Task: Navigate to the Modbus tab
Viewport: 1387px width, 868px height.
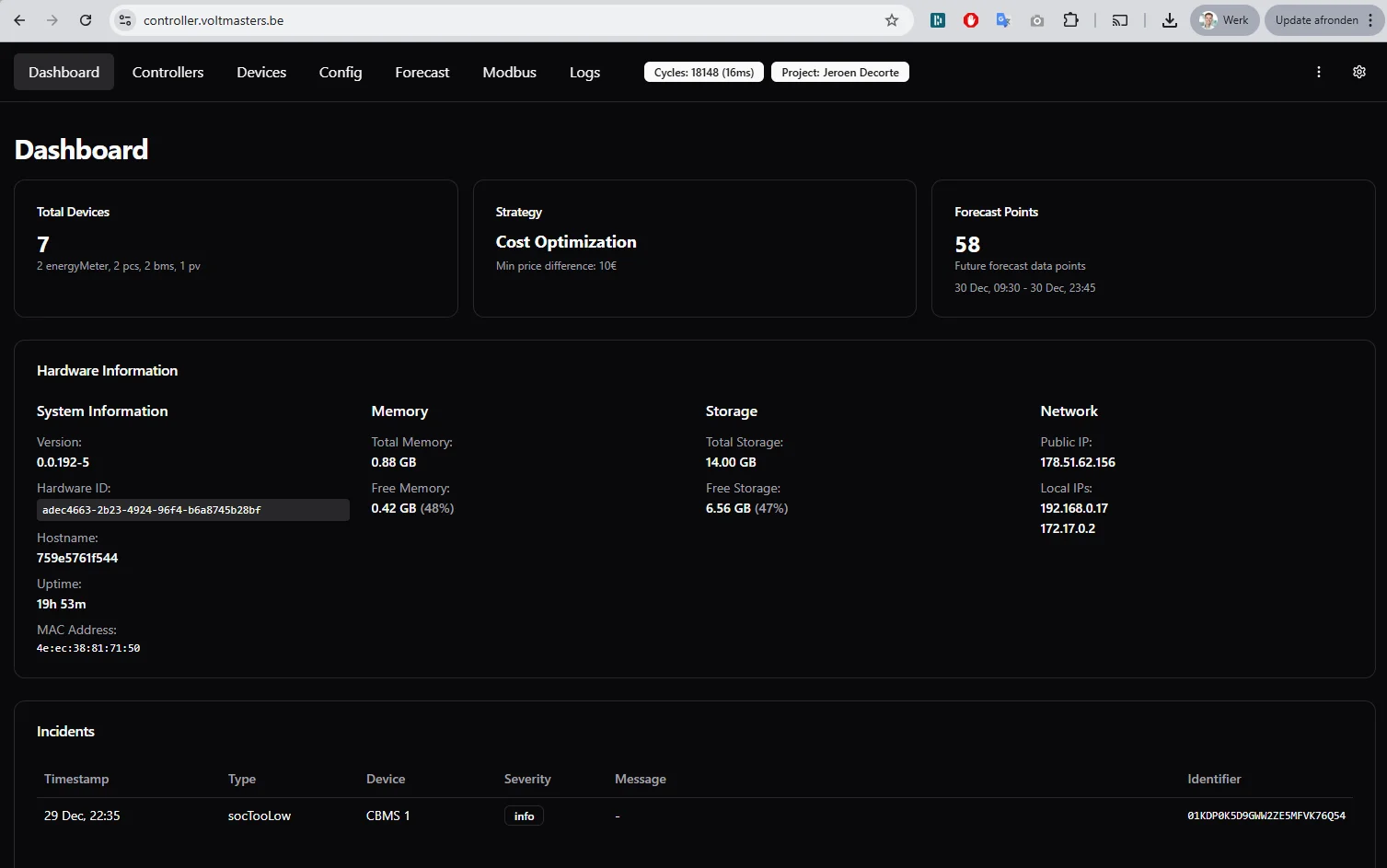Action: pyautogui.click(x=509, y=72)
